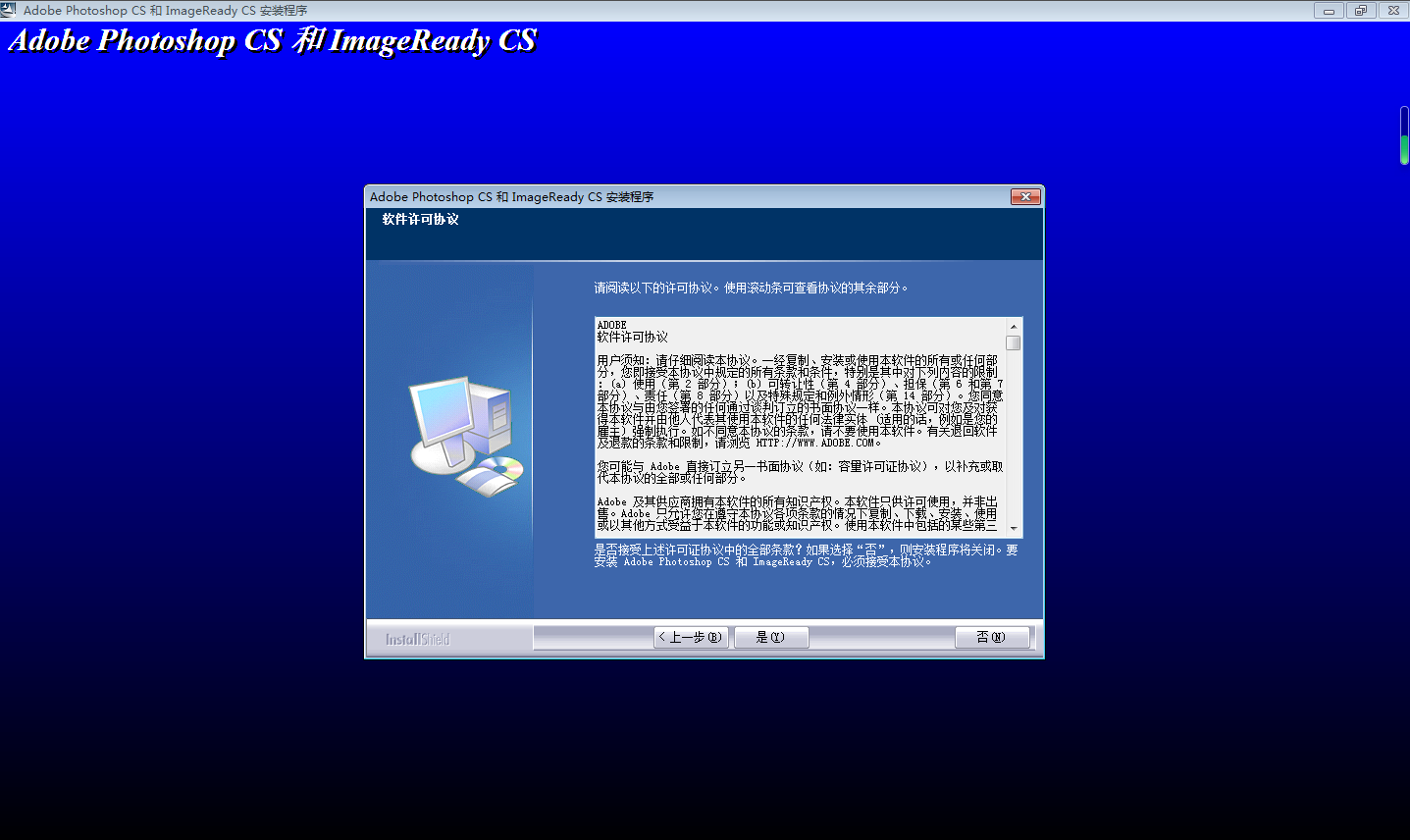Click the large Adobe Photoshop CS heading
1410x840 pixels.
click(273, 41)
